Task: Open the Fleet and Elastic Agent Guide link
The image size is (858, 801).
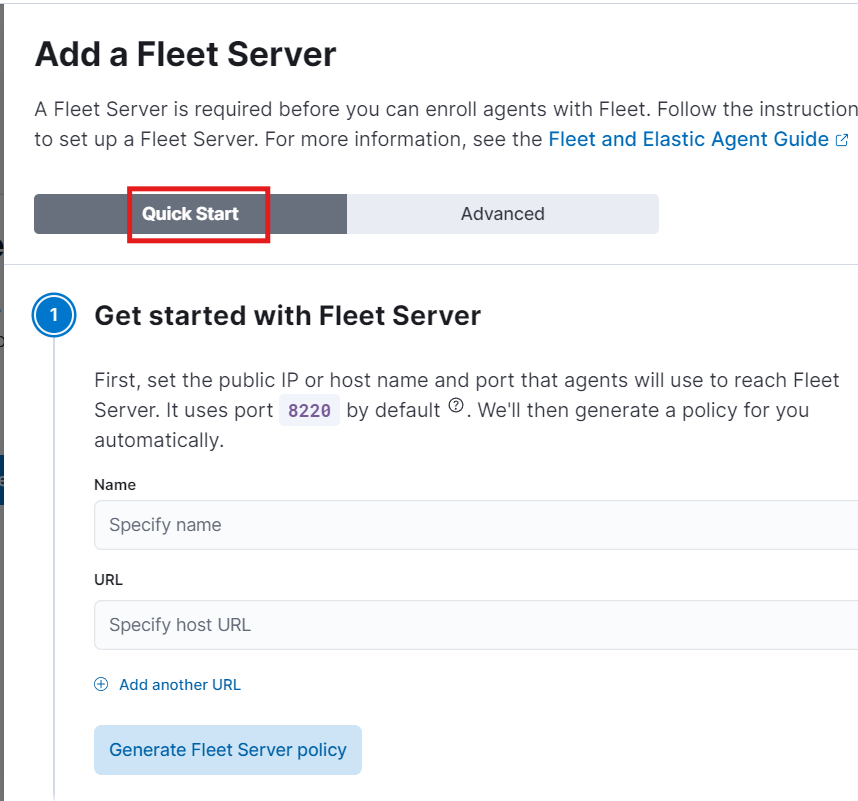Action: coord(688,140)
